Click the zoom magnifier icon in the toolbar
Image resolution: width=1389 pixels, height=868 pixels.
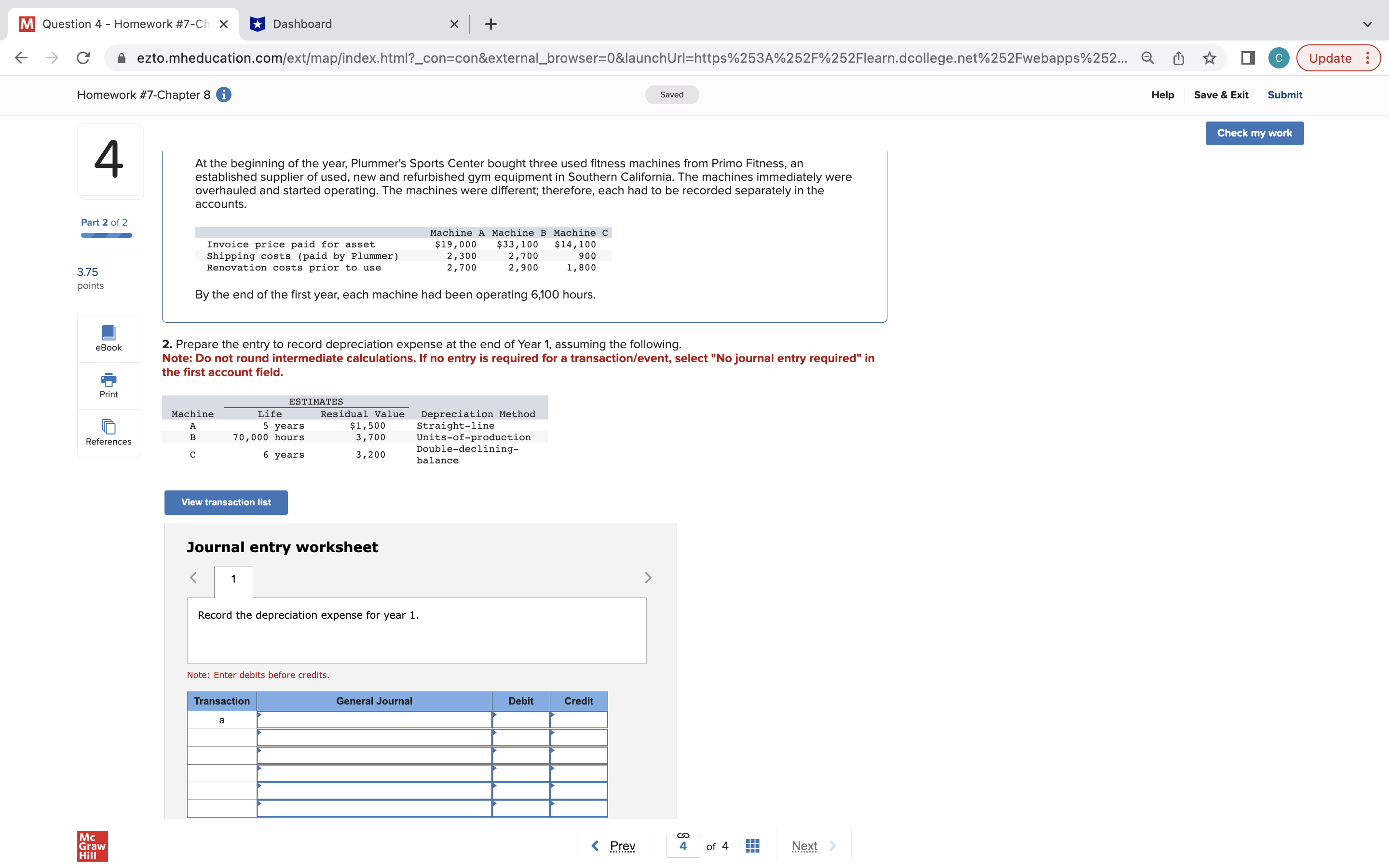tap(1146, 57)
